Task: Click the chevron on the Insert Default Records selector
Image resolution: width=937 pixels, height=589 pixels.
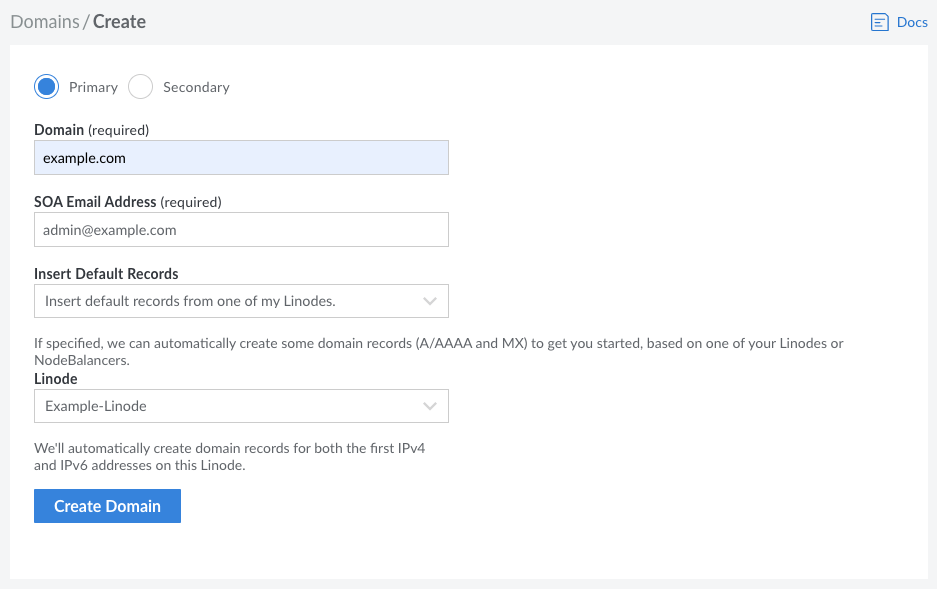Action: (x=431, y=301)
